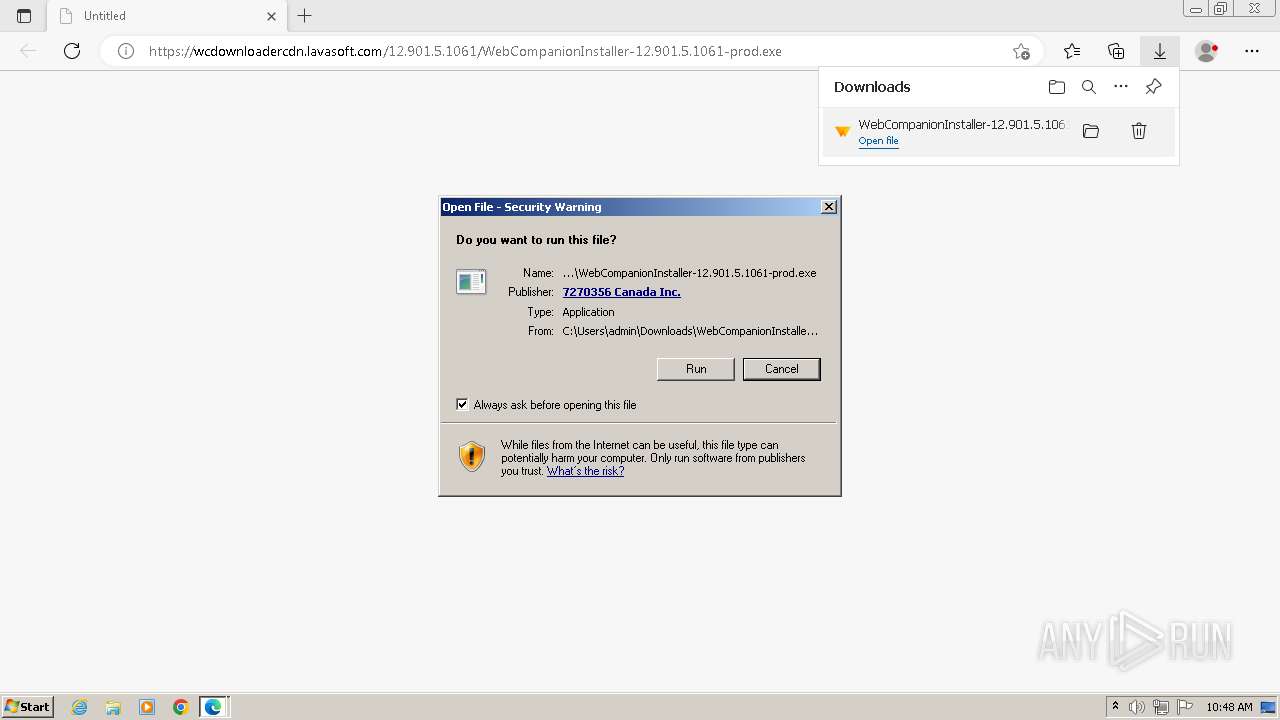Go back with the back arrow
1280x720 pixels.
28,51
